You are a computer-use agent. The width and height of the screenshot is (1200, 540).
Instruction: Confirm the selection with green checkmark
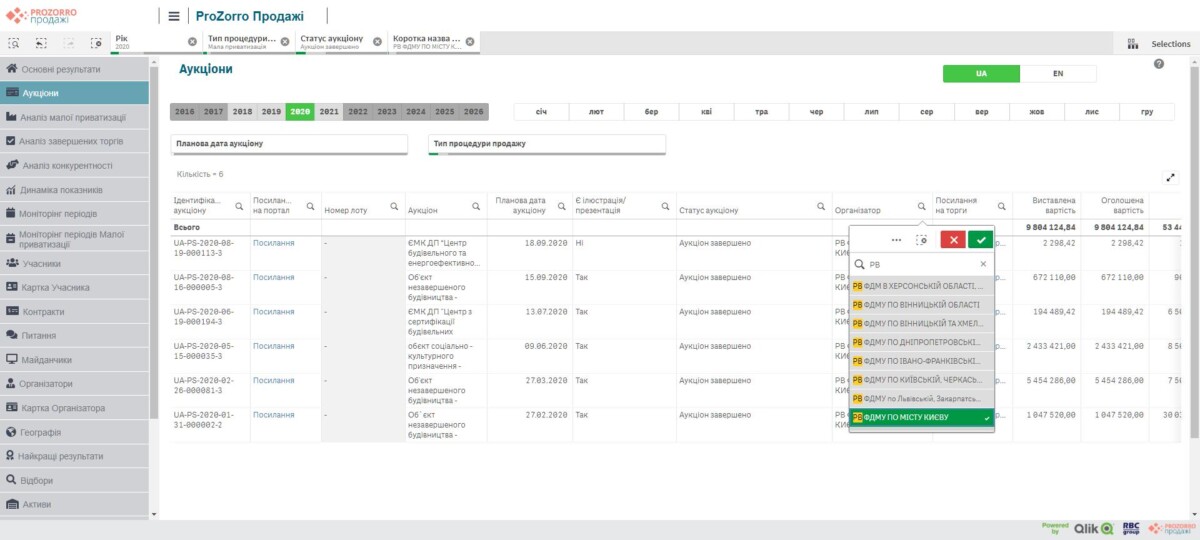(980, 239)
